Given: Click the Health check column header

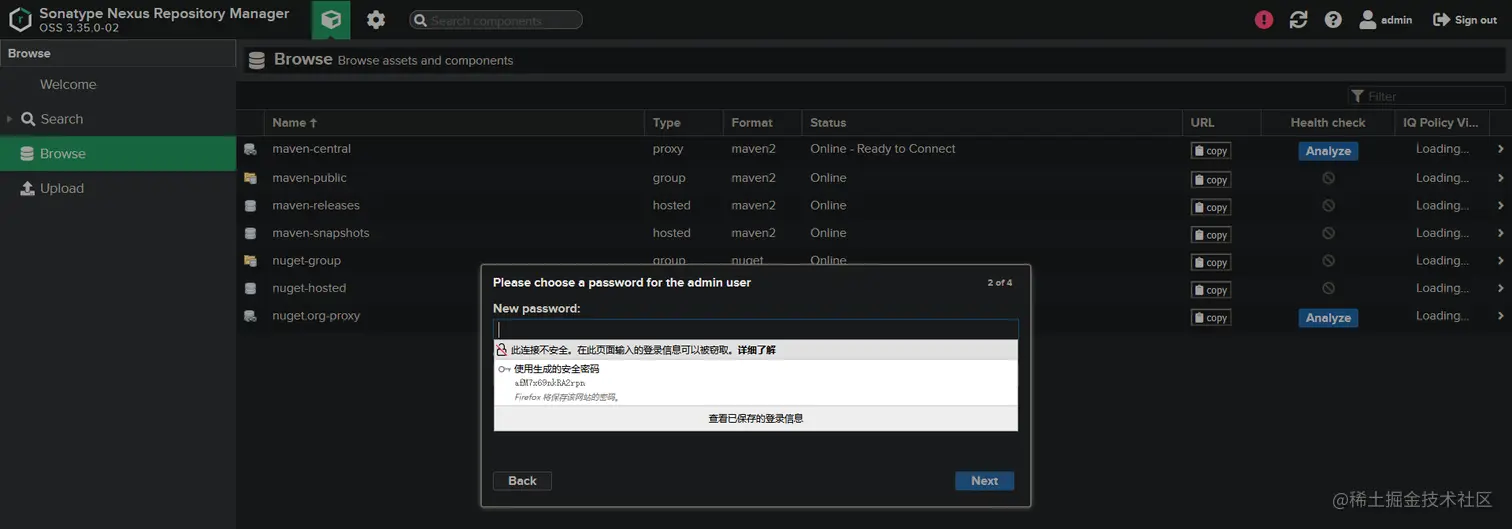Looking at the screenshot, I should point(1328,123).
